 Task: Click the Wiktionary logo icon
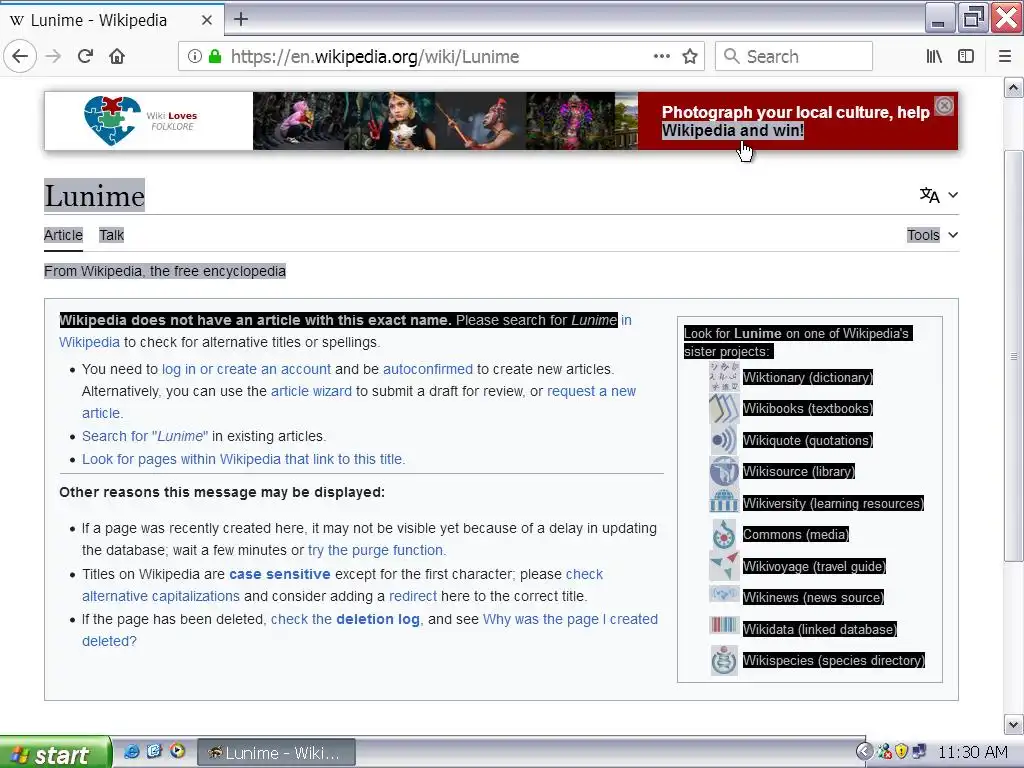point(724,377)
